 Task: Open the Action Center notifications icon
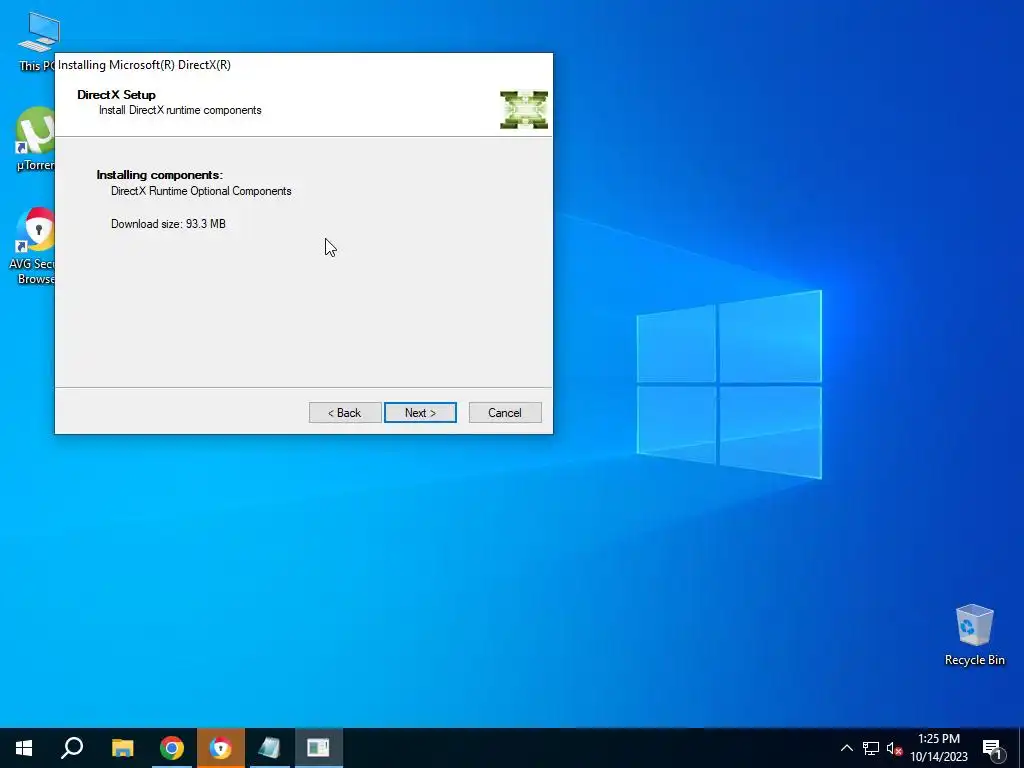pyautogui.click(x=991, y=748)
